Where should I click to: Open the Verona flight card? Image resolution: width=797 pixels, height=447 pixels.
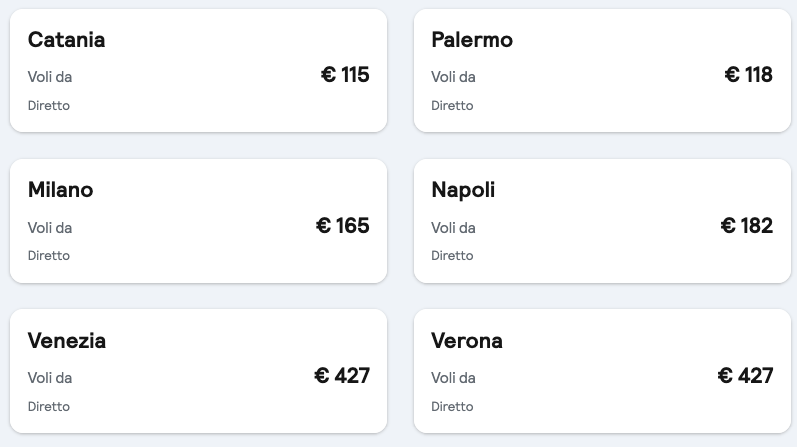point(602,371)
